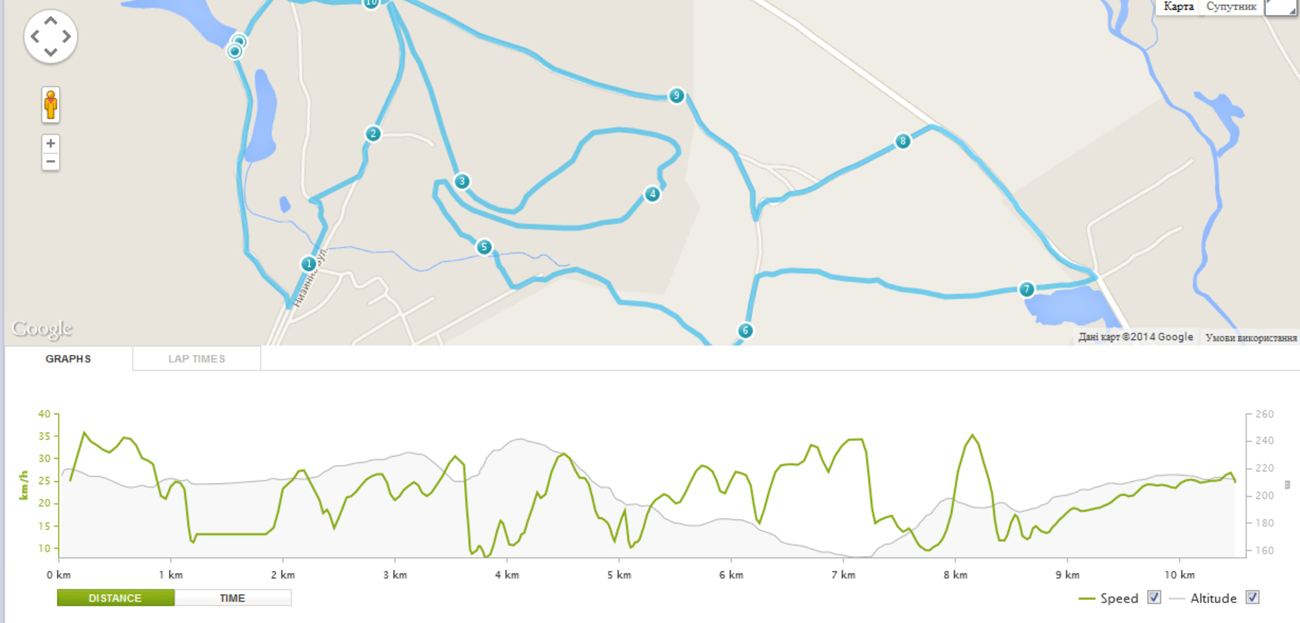The height and width of the screenshot is (623, 1300).
Task: Click the Google logo on the map
Action: (42, 329)
